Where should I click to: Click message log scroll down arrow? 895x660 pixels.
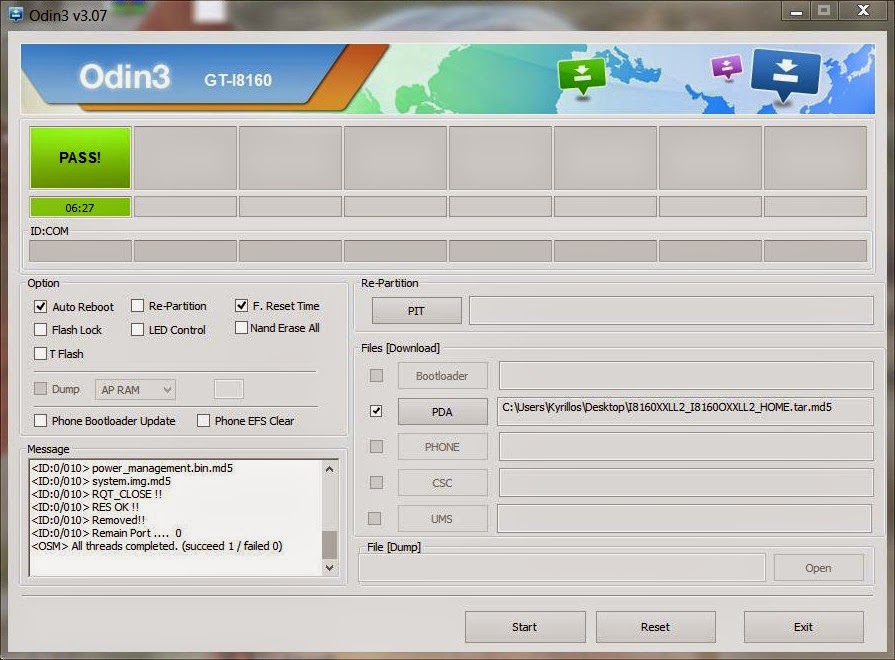[x=329, y=568]
